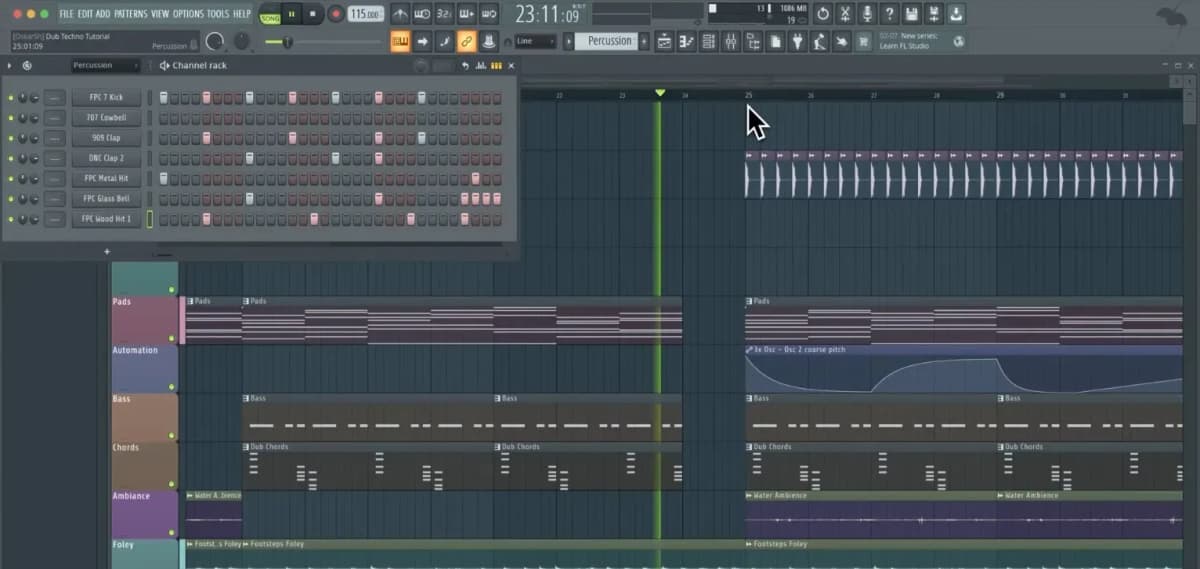Toggle the orange link multi-controller icon
Image resolution: width=1200 pixels, height=569 pixels.
pyautogui.click(x=466, y=41)
